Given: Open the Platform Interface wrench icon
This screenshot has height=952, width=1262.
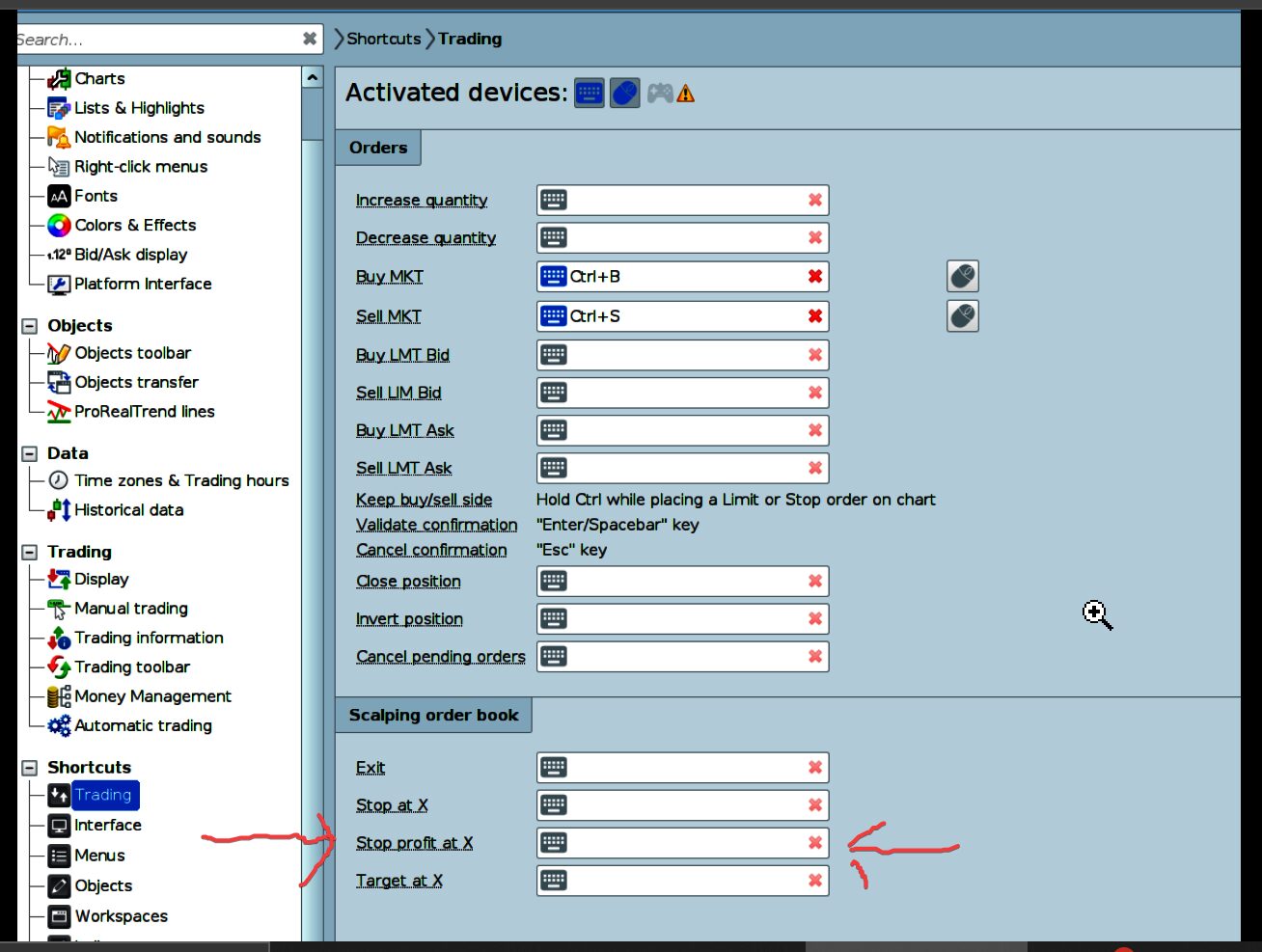Looking at the screenshot, I should click(59, 285).
